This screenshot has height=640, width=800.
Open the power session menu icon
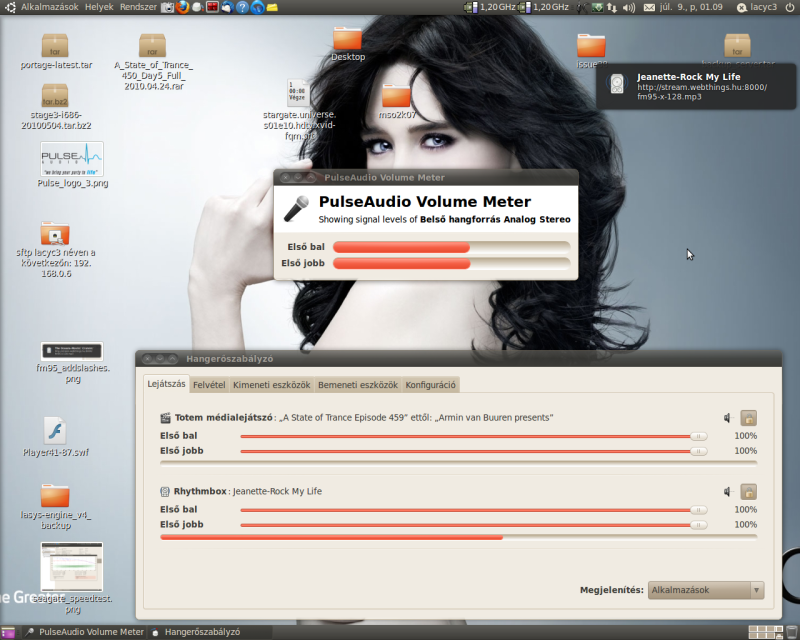point(789,7)
